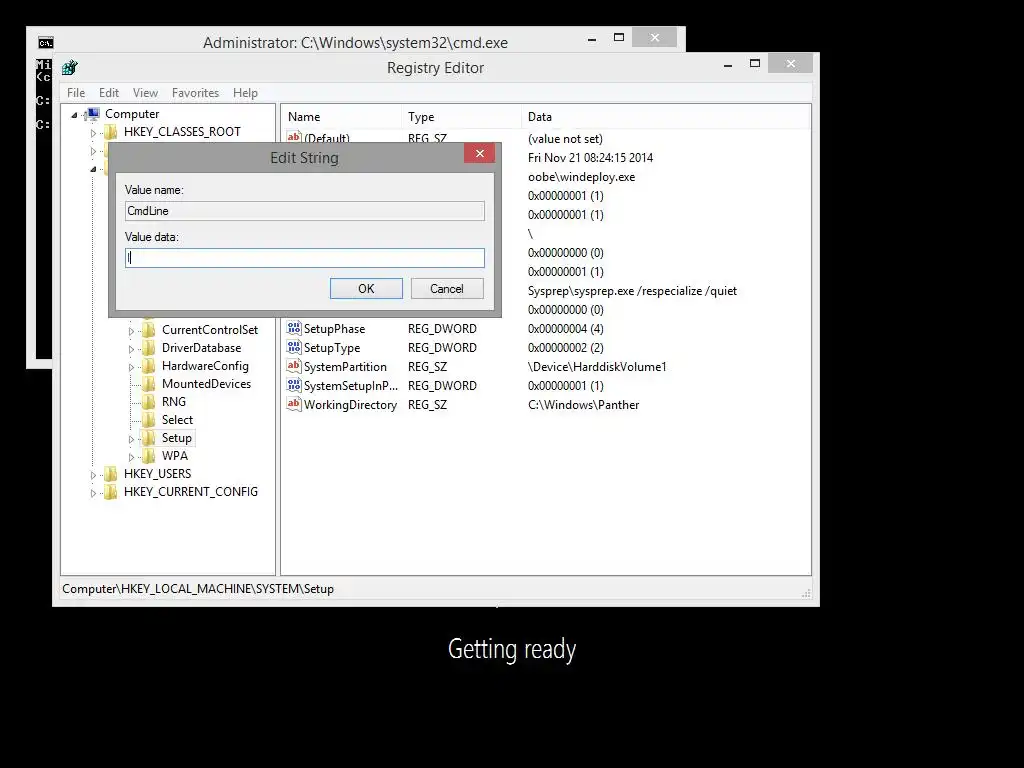Select the SystemPartition value
Viewport: 1024px width, 768px height.
click(345, 366)
